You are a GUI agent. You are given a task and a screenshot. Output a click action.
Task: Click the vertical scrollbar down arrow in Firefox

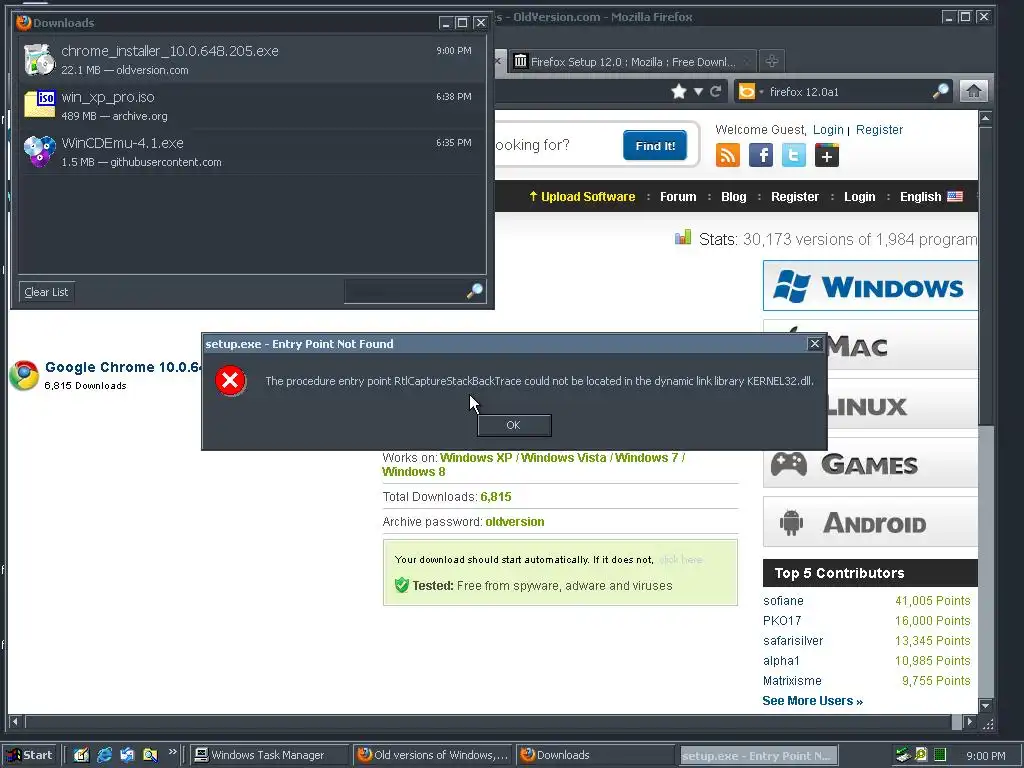(x=985, y=705)
